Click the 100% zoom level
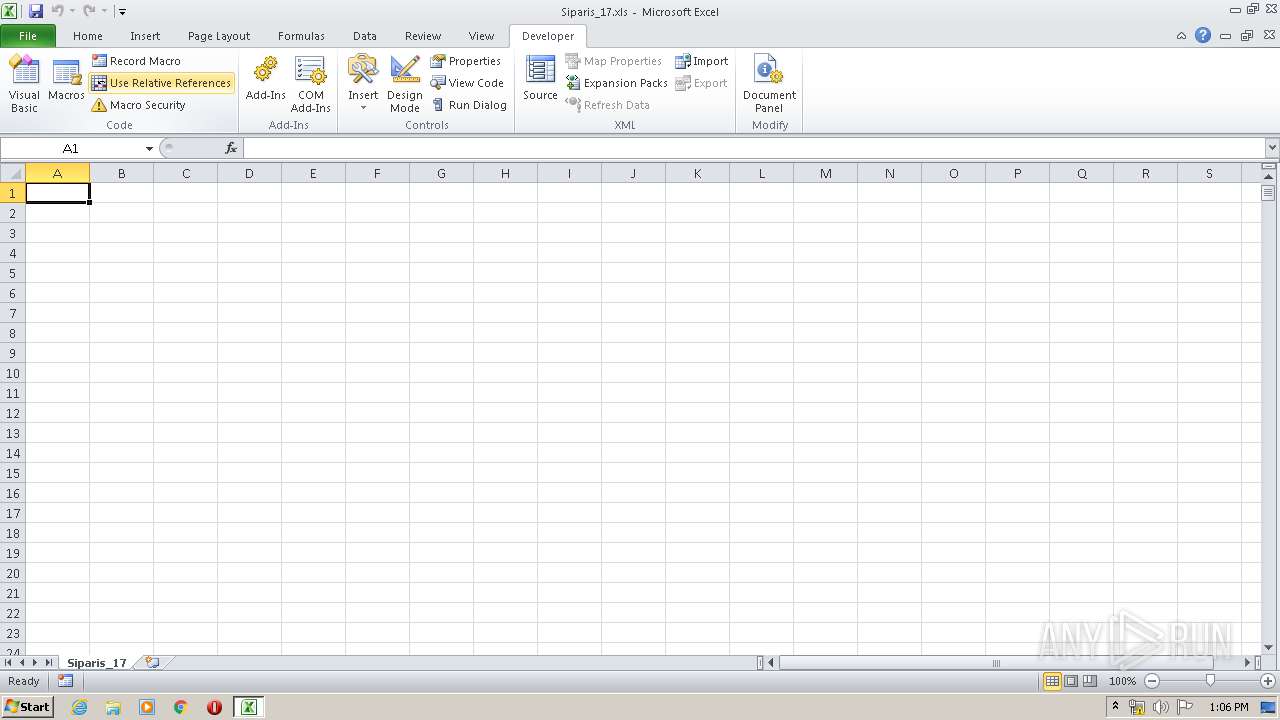 pyautogui.click(x=1122, y=681)
